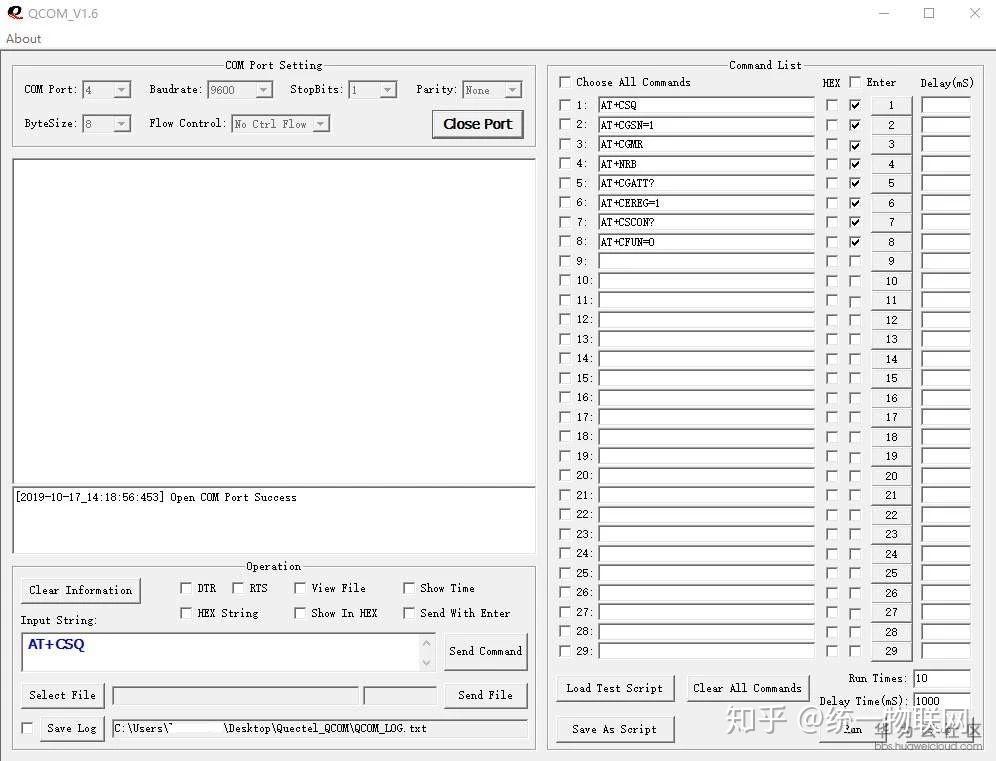Toggle the Send With Enter checkbox
This screenshot has width=996, height=761.
(409, 613)
